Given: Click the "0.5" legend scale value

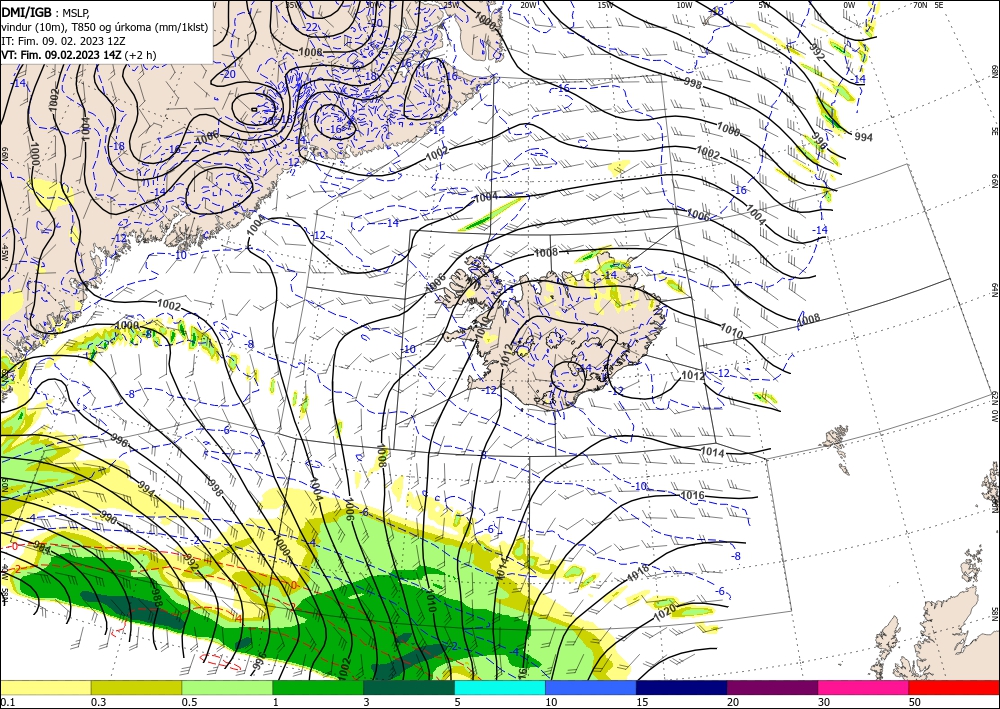Looking at the screenshot, I should click(189, 702).
